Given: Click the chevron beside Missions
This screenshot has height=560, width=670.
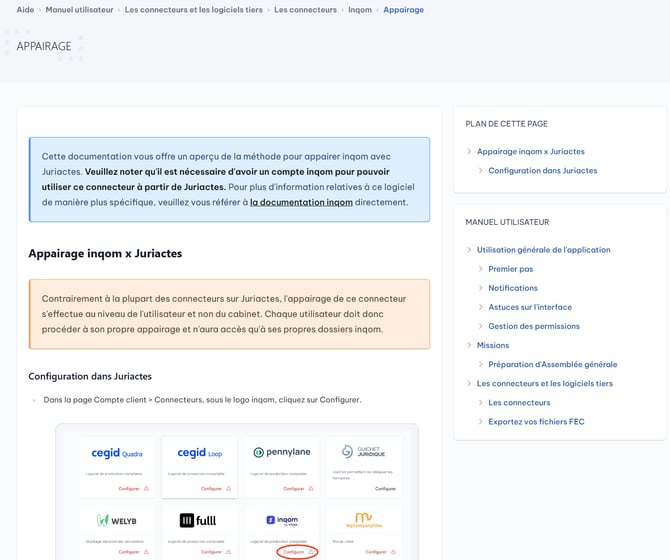Looking at the screenshot, I should click(468, 345).
